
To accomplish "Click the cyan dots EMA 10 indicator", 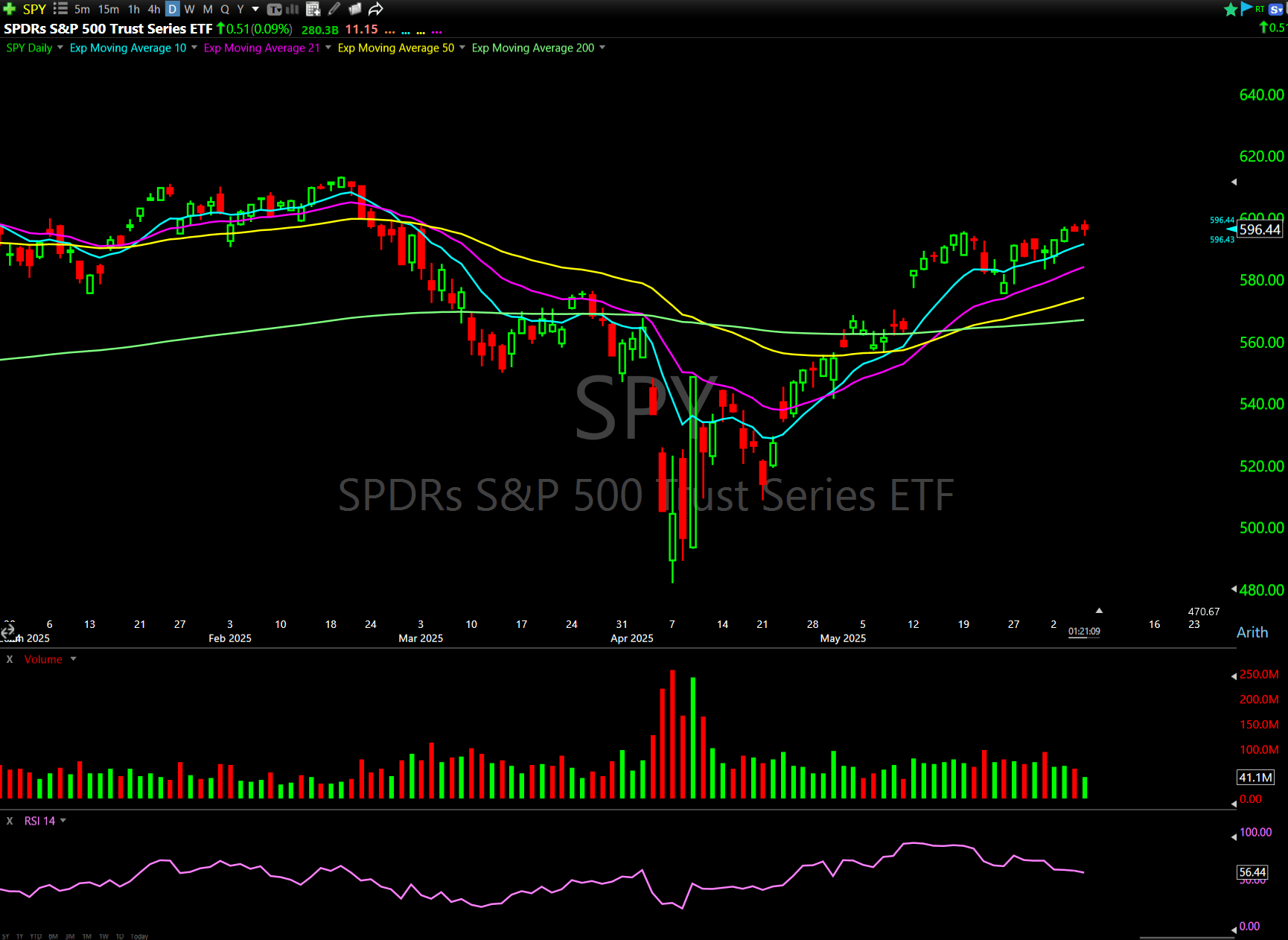I will 406,32.
